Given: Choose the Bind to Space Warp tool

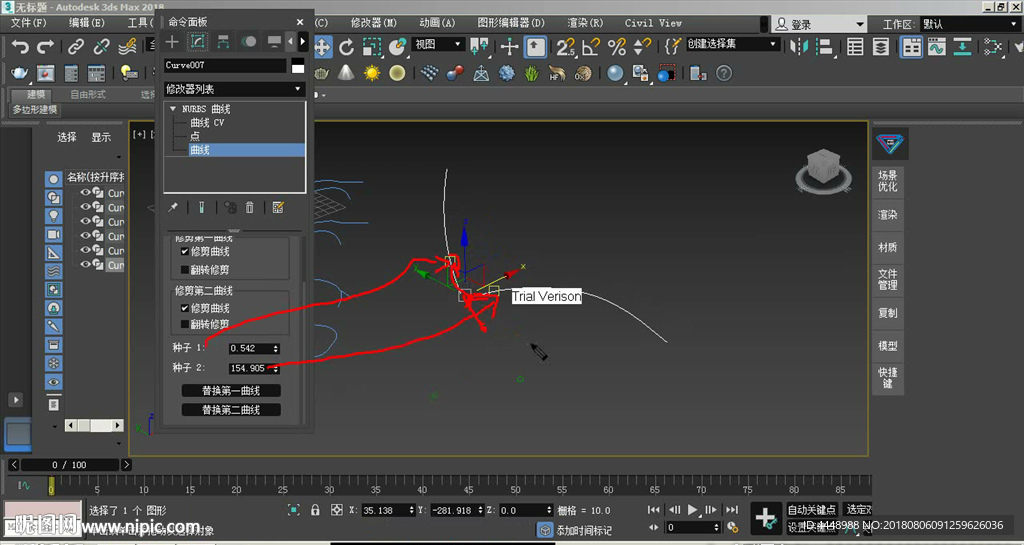Looking at the screenshot, I should 127,47.
